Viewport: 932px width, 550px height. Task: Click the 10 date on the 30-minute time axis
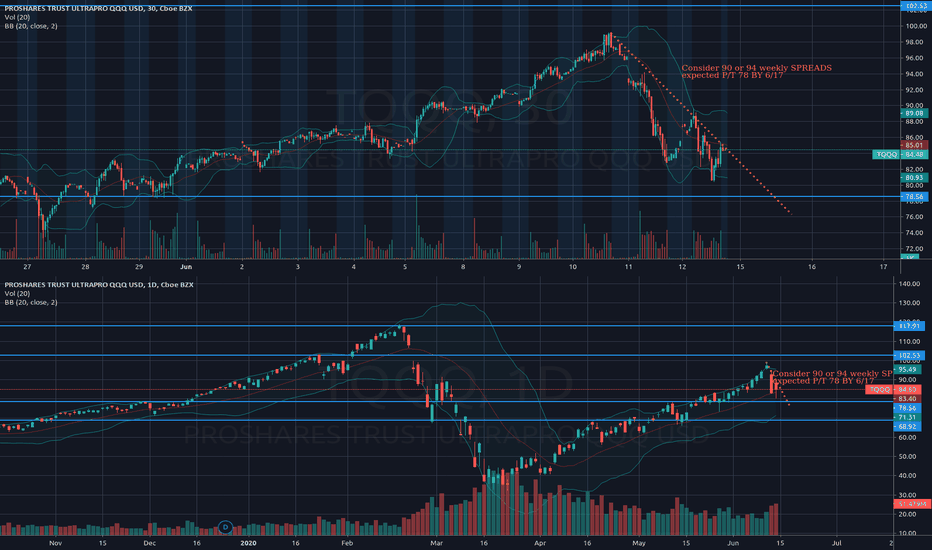click(572, 267)
